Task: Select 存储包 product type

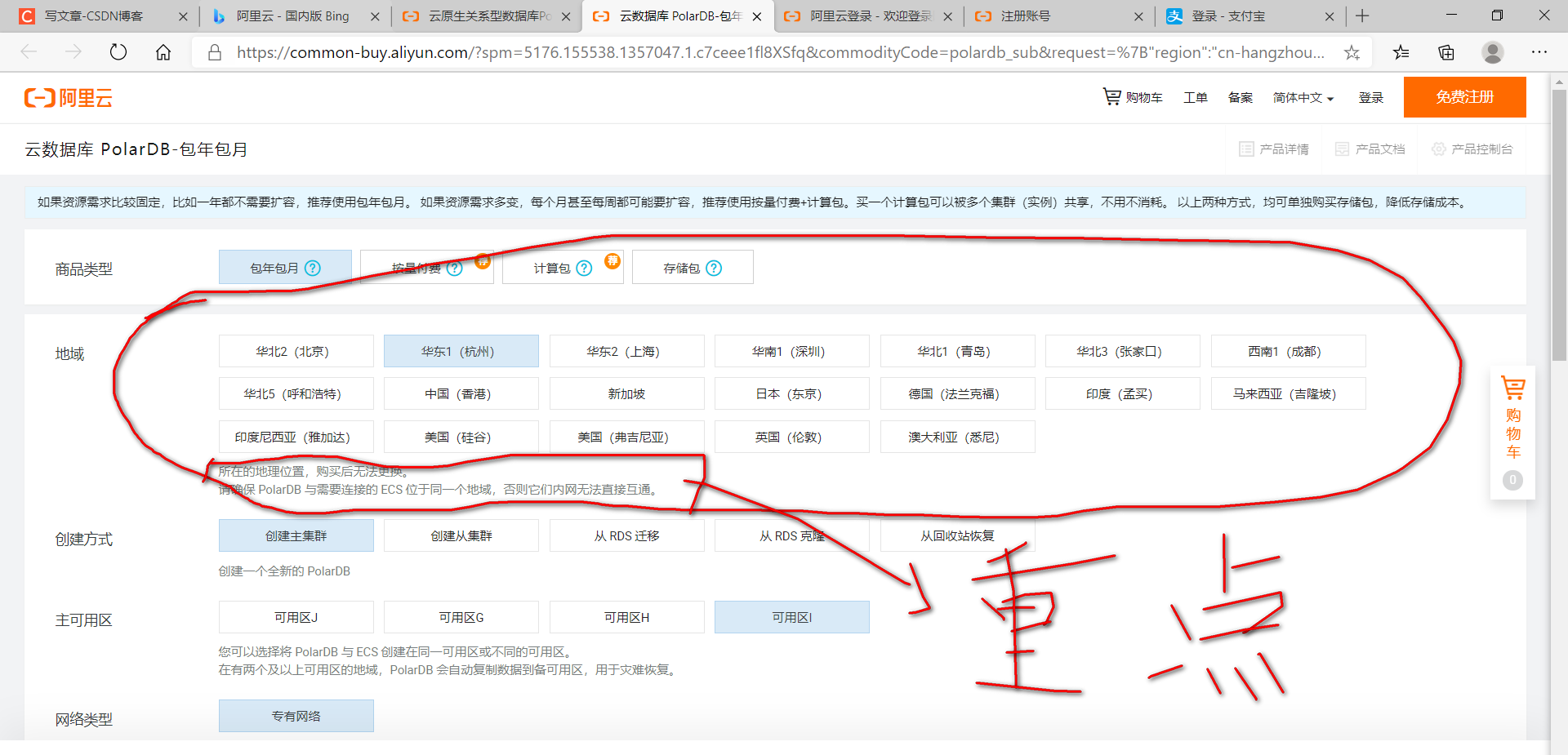Action: (x=693, y=267)
